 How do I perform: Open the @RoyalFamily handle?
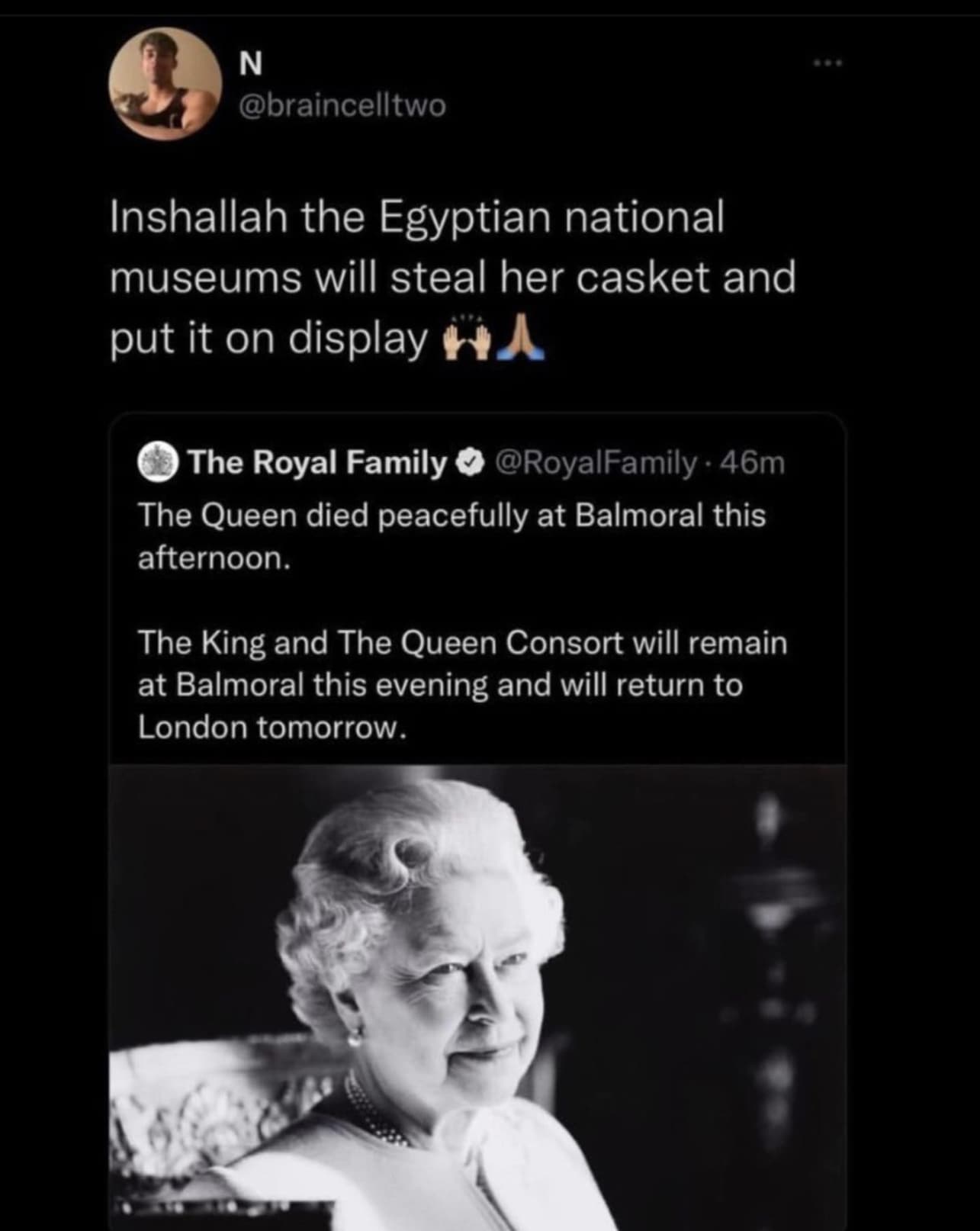pos(596,462)
